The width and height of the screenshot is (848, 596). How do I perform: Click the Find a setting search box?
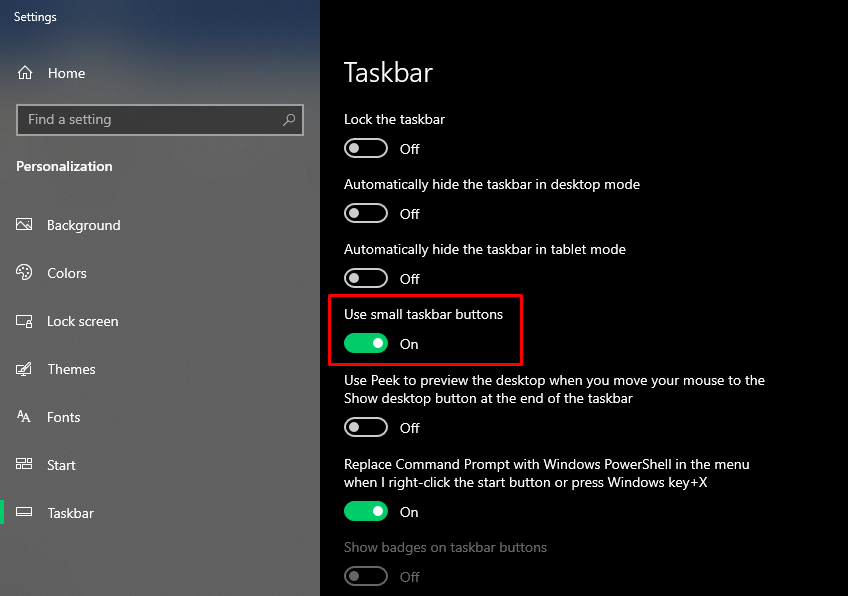pos(160,120)
